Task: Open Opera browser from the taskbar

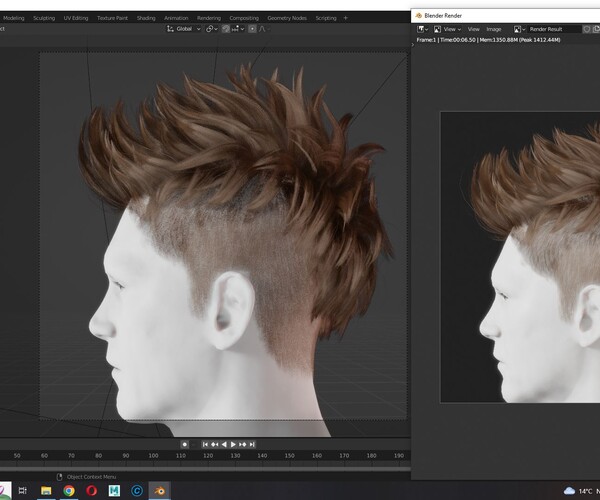Action: coord(91,490)
